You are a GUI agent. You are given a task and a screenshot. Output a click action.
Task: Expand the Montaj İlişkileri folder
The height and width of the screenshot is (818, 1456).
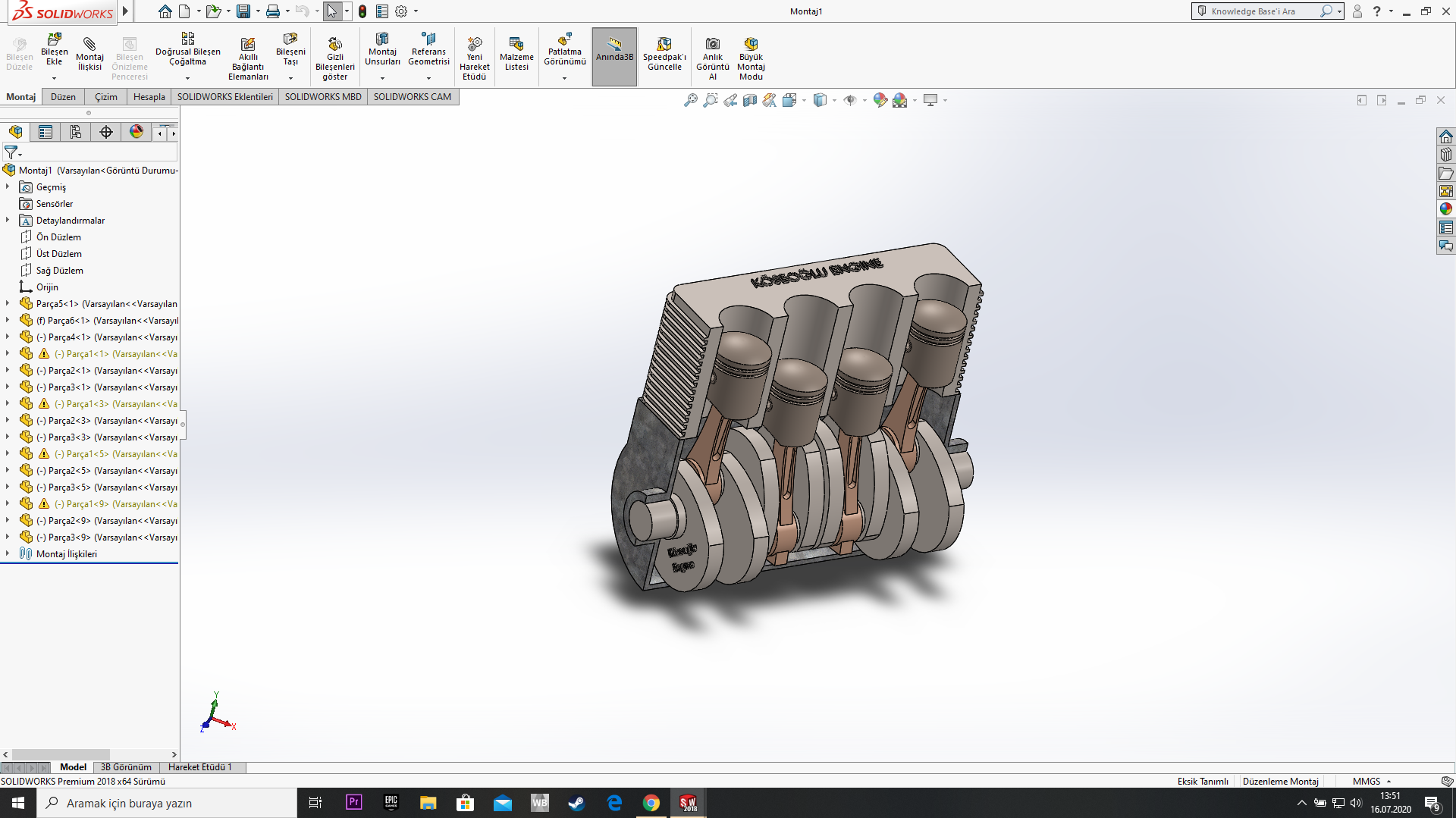coord(8,553)
